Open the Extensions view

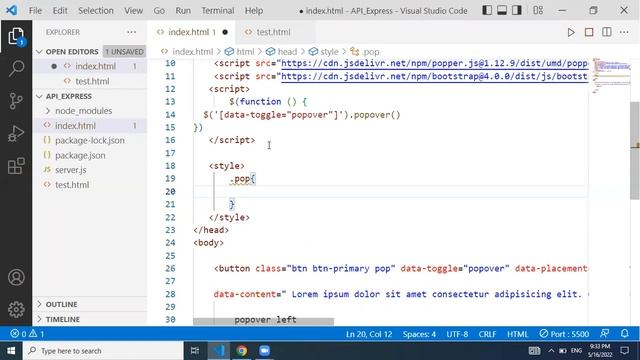click(x=16, y=166)
